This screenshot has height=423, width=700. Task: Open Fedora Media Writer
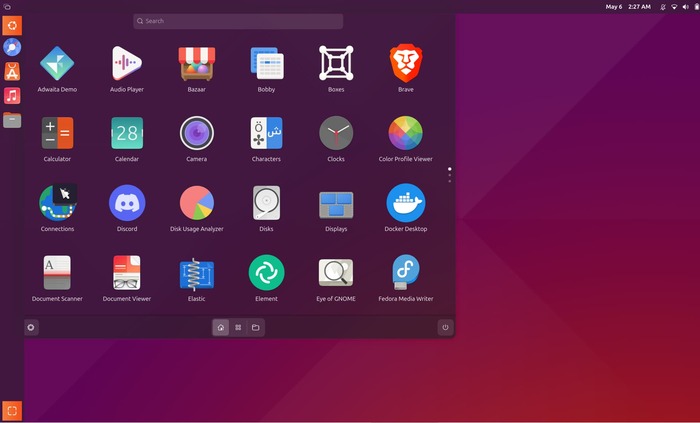(x=406, y=273)
